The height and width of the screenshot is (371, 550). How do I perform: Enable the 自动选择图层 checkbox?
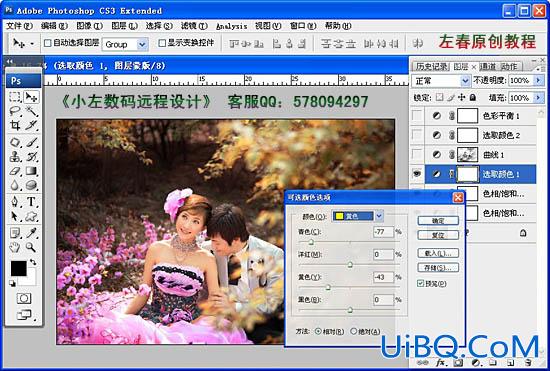click(47, 43)
